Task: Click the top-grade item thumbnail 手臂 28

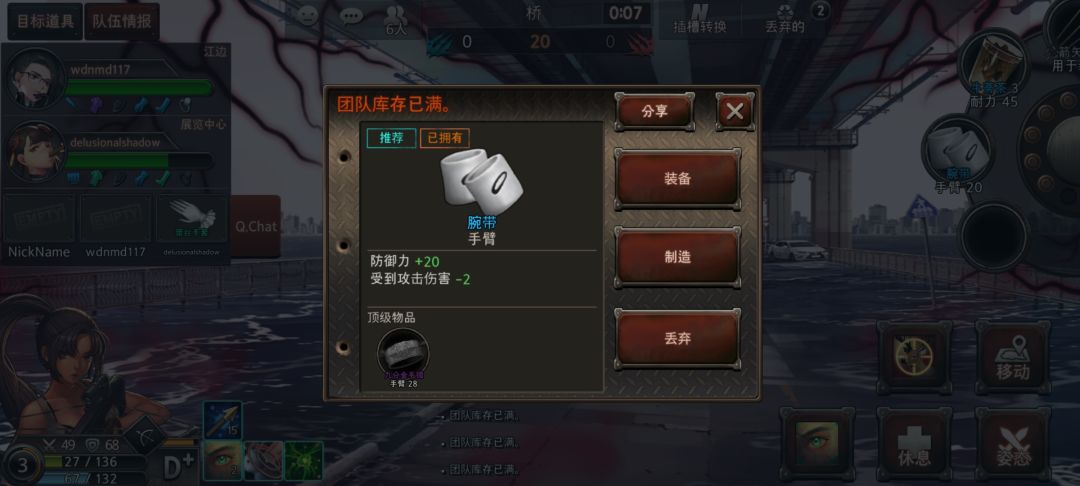Action: [403, 354]
